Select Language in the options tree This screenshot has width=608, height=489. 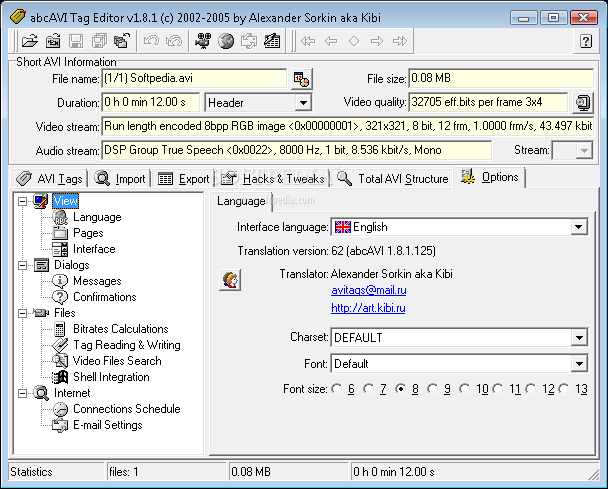[x=97, y=217]
